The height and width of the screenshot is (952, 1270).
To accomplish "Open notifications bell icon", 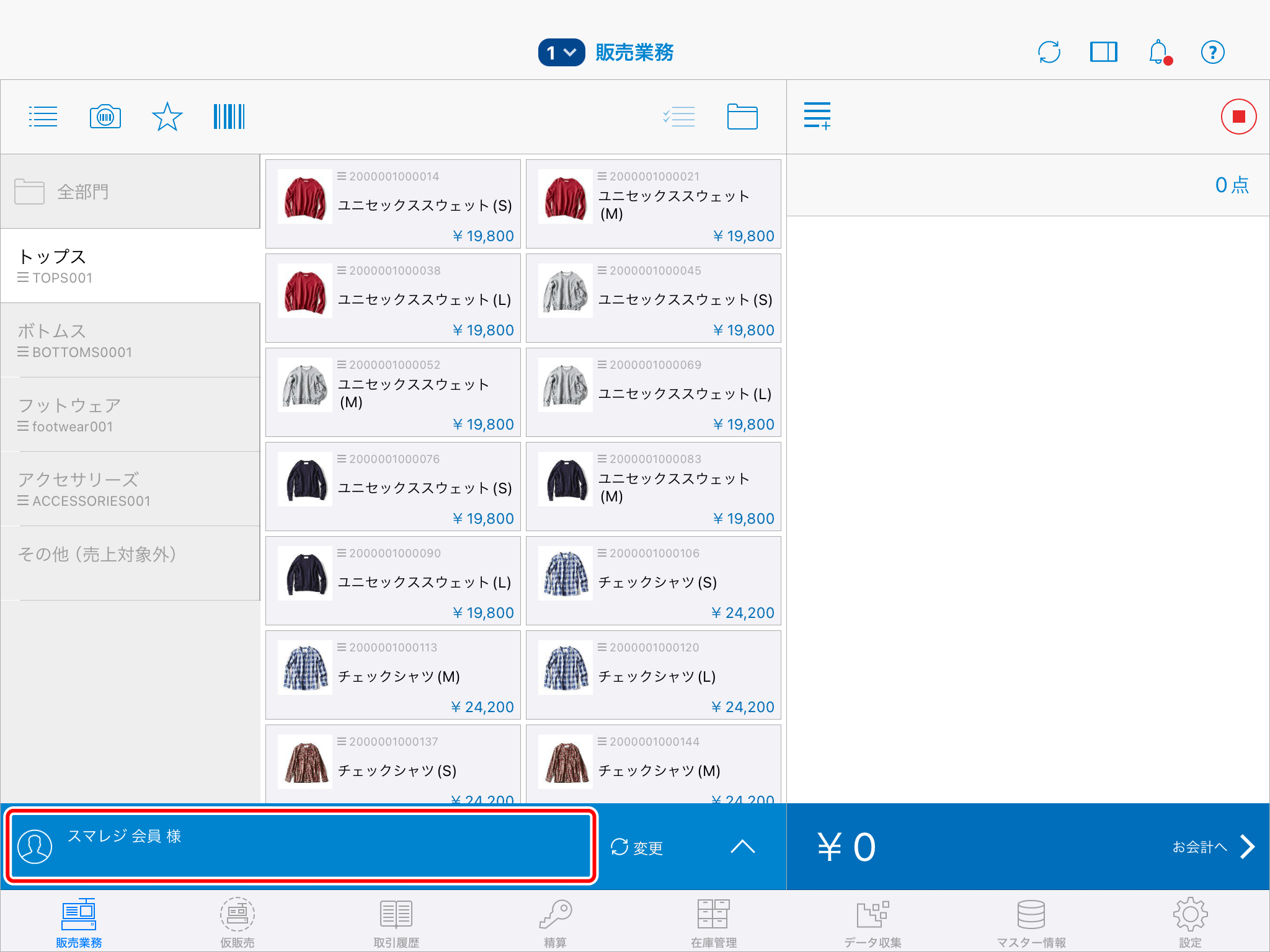I will pyautogui.click(x=1158, y=52).
